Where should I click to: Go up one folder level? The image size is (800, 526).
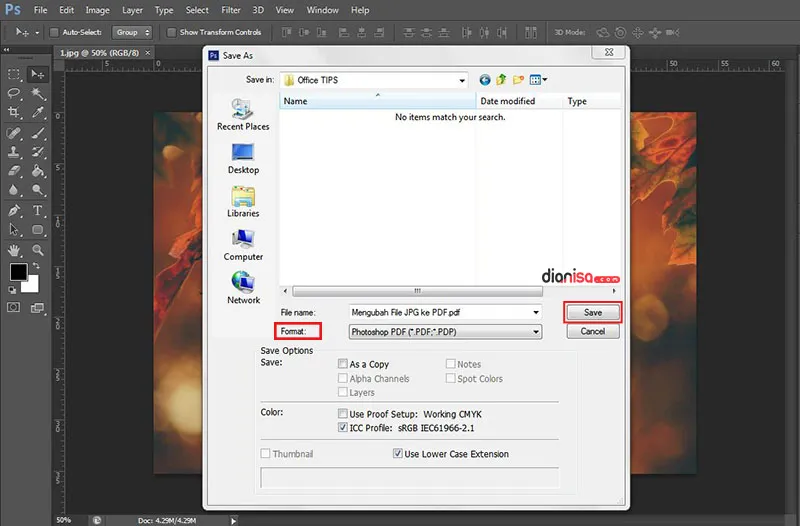click(x=501, y=80)
